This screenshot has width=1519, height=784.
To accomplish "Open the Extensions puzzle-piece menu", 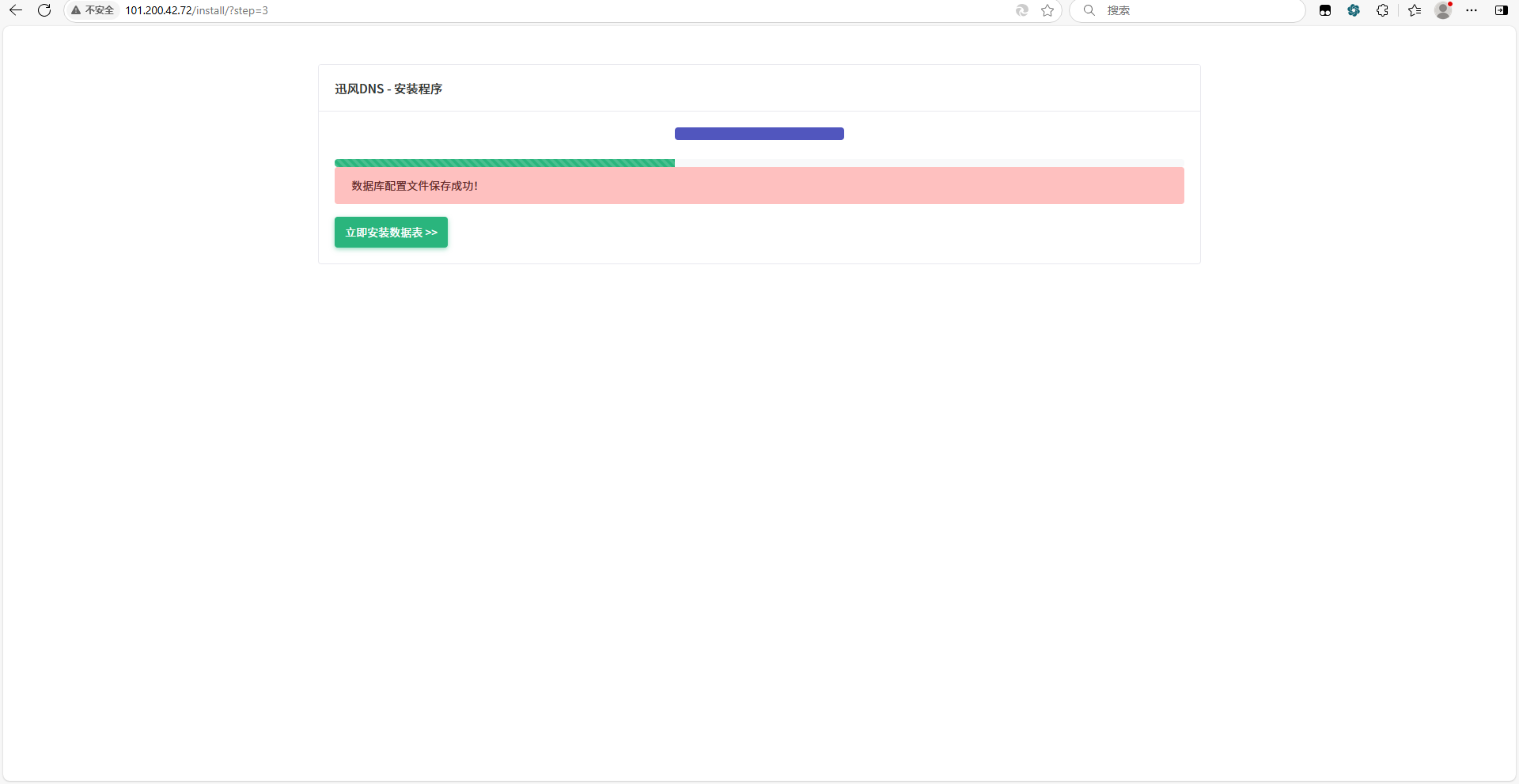I will 1382,10.
